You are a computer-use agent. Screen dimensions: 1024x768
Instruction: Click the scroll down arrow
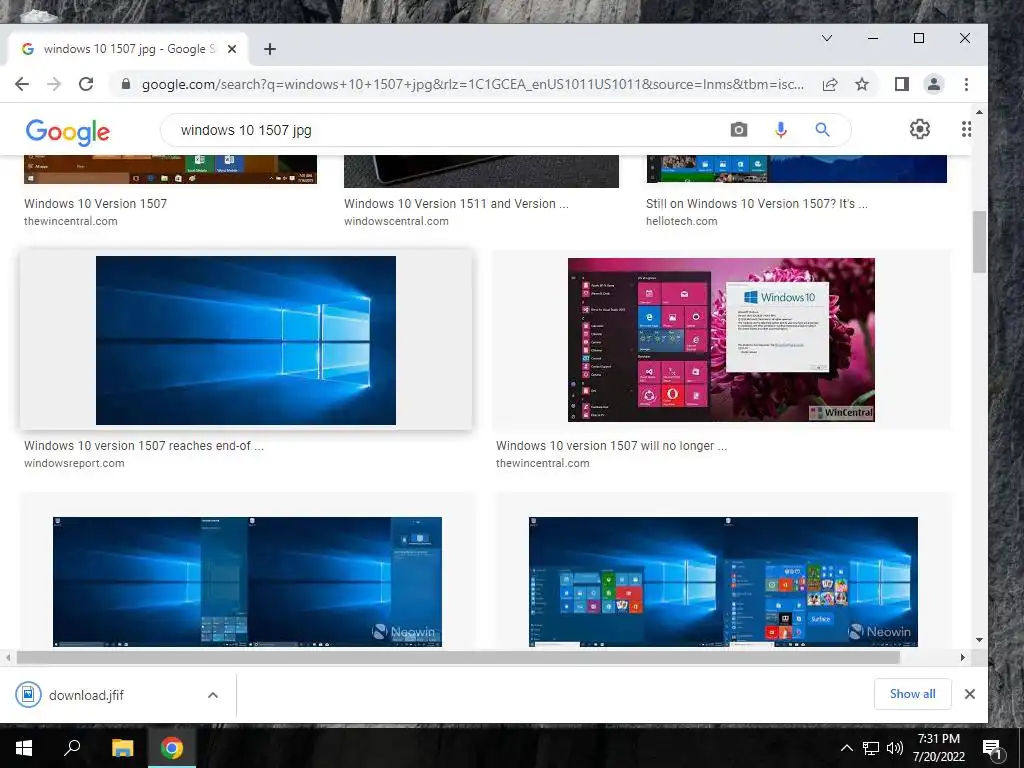pyautogui.click(x=979, y=640)
